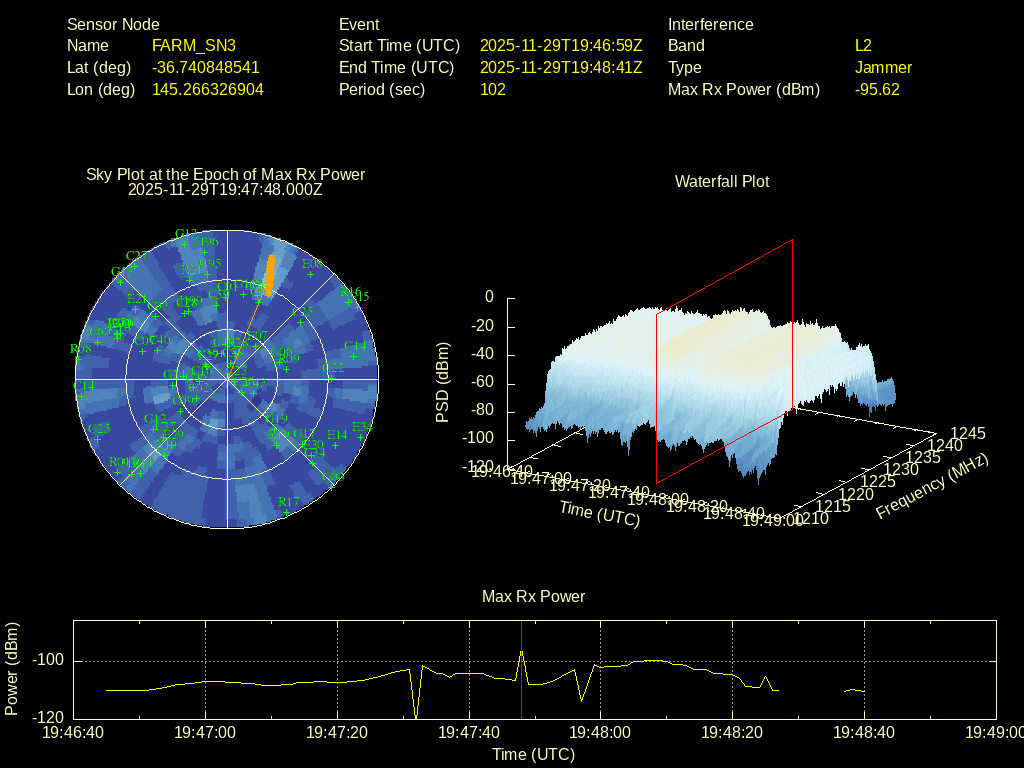Select the event Start Time value
The image size is (1024, 768).
pyautogui.click(x=561, y=46)
